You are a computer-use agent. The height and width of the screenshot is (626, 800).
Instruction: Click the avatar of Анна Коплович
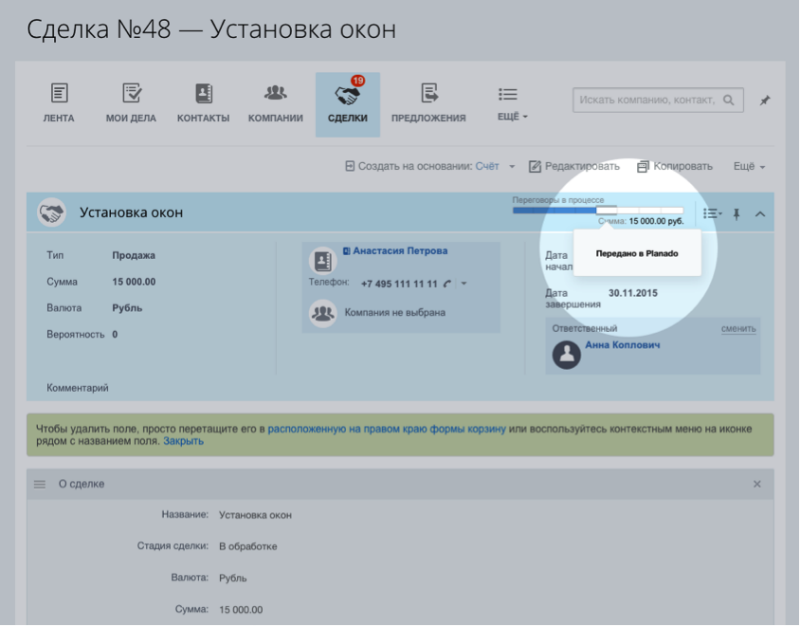[x=566, y=355]
